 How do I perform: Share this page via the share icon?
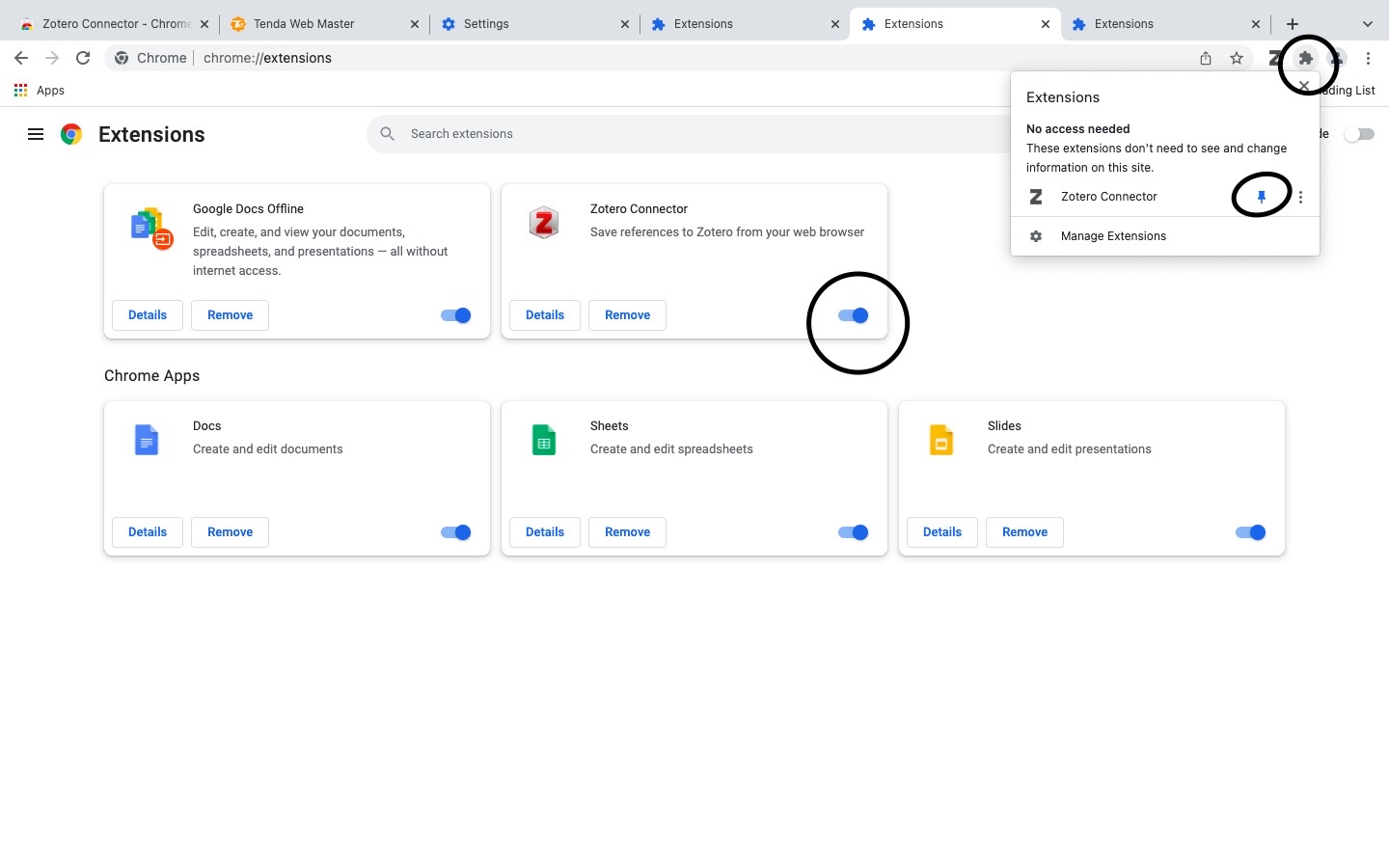(1206, 58)
